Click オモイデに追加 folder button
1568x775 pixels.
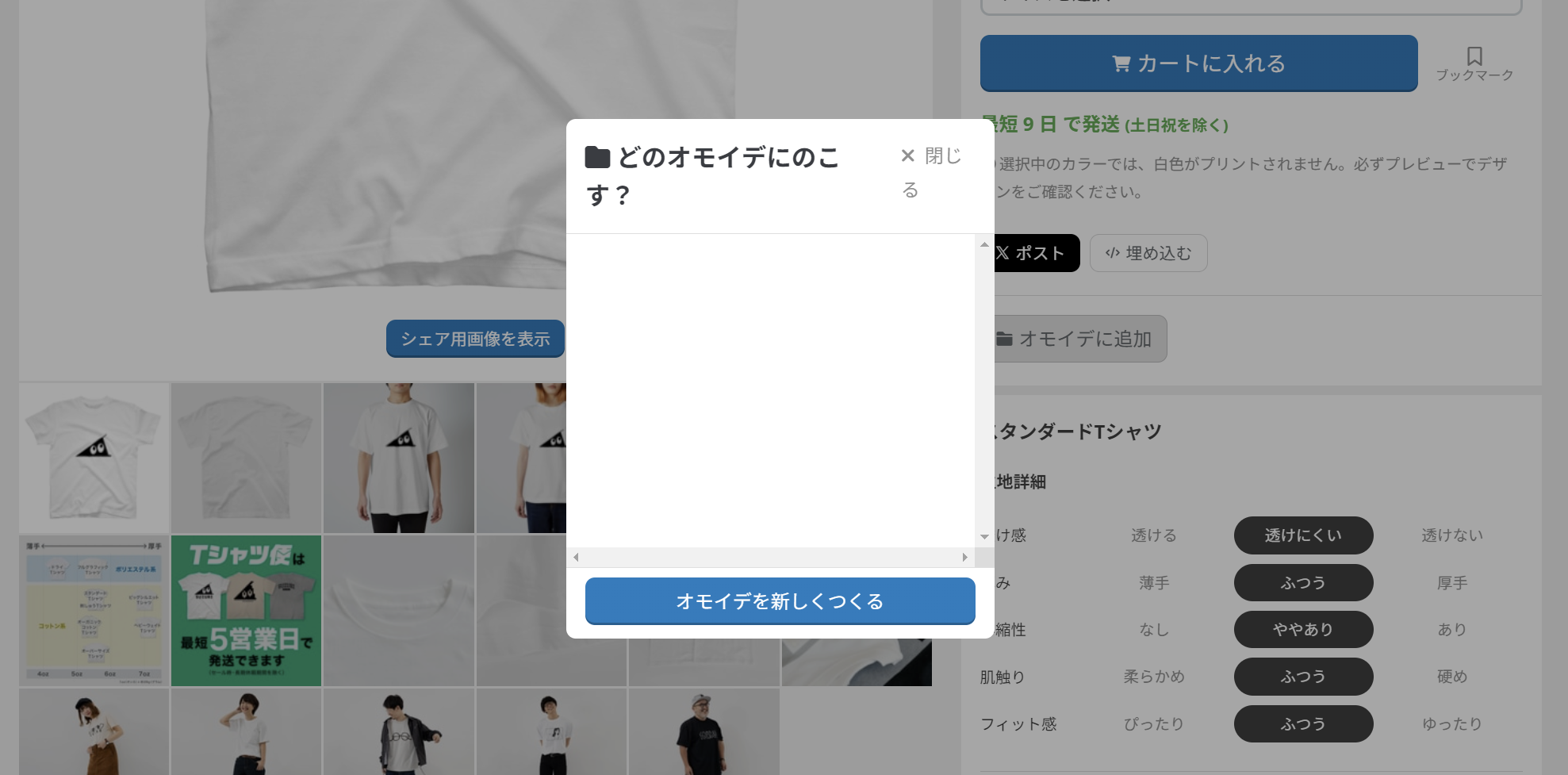click(x=1079, y=339)
